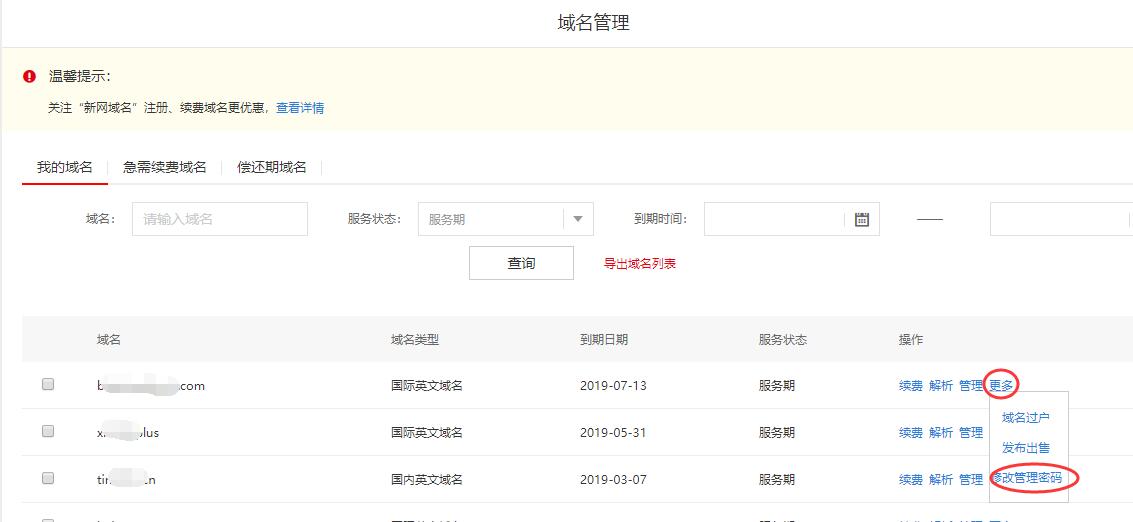Click 续费 in the 2019-03-07 row
This screenshot has width=1133, height=522.
point(910,479)
